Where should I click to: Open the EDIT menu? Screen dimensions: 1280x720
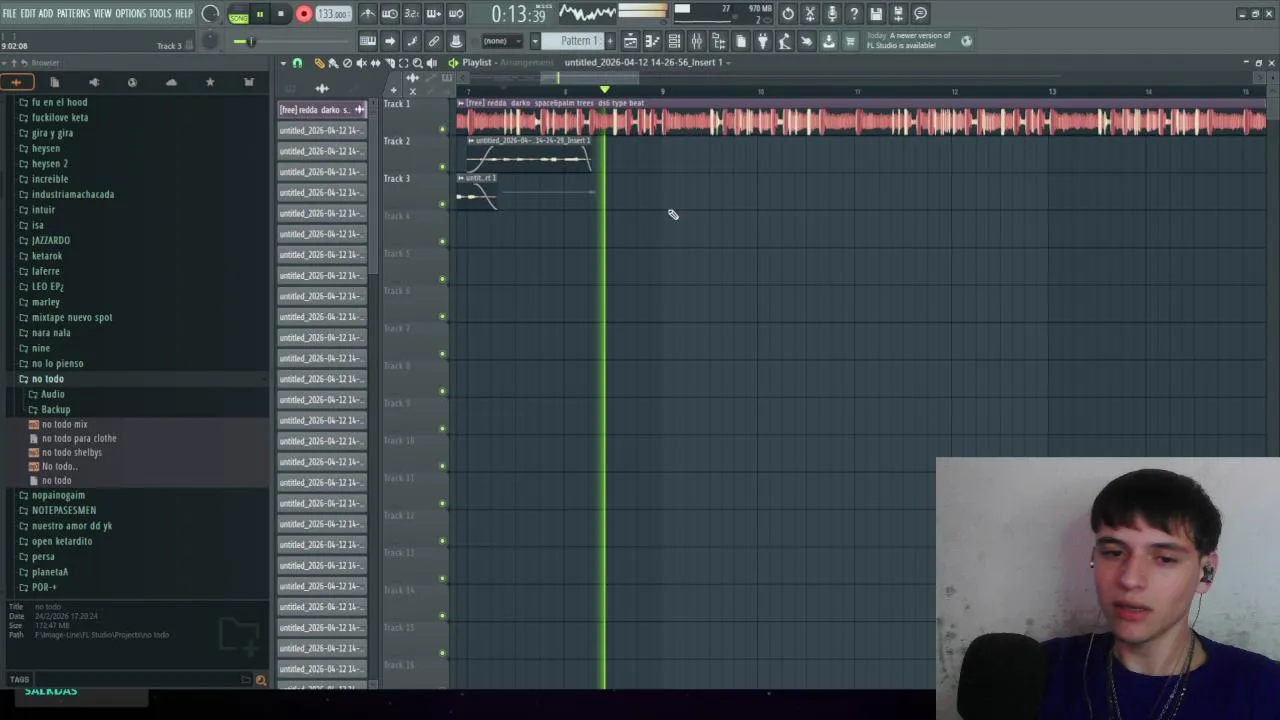pos(28,14)
